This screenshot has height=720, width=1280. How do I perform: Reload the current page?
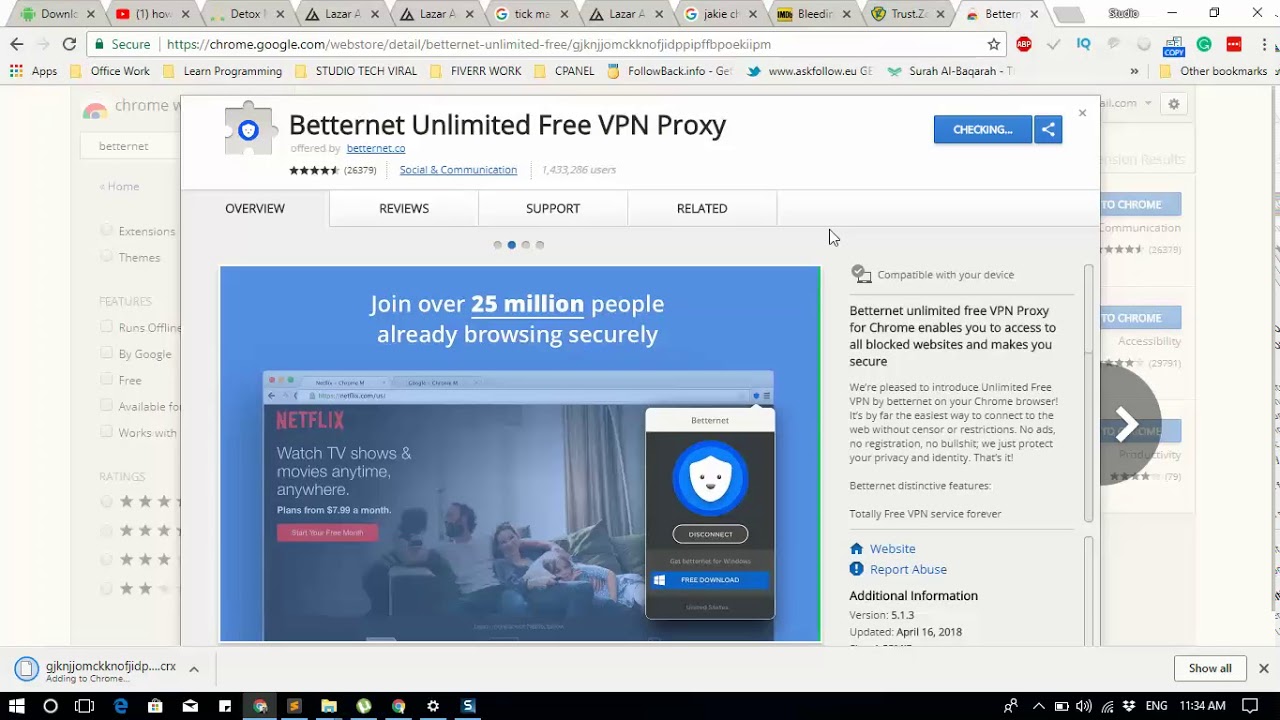tap(69, 44)
